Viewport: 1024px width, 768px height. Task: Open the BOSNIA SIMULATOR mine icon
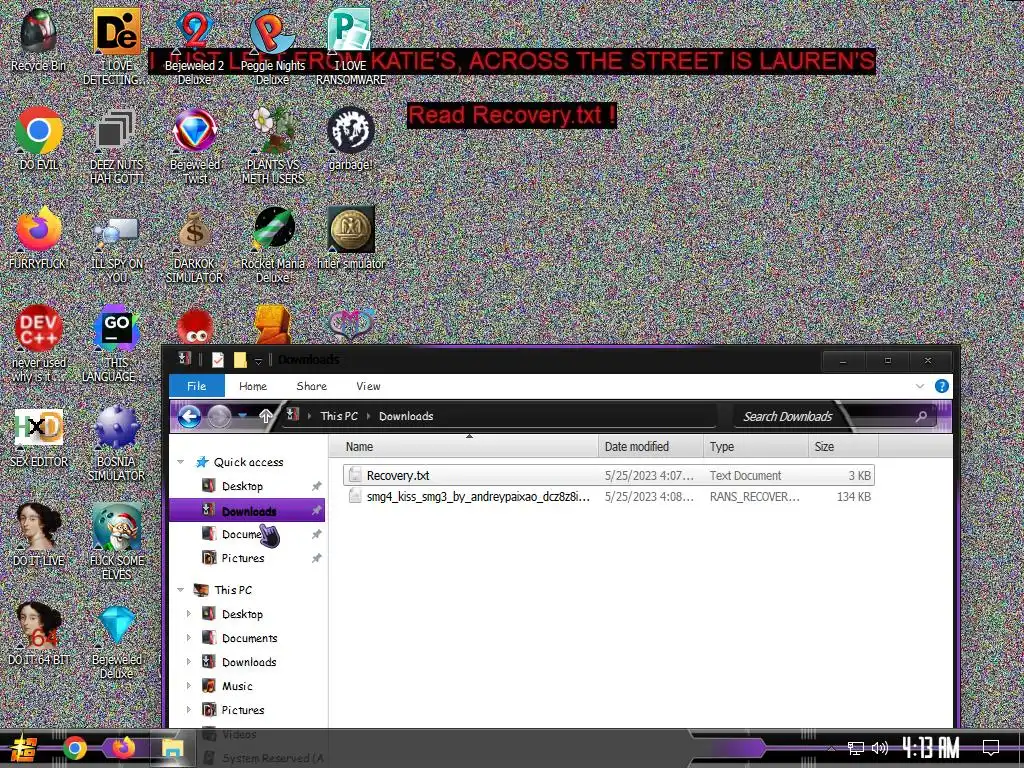116,443
